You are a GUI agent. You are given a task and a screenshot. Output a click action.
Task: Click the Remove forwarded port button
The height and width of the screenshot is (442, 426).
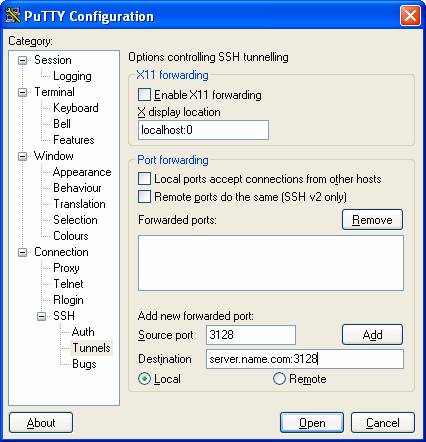click(x=372, y=220)
